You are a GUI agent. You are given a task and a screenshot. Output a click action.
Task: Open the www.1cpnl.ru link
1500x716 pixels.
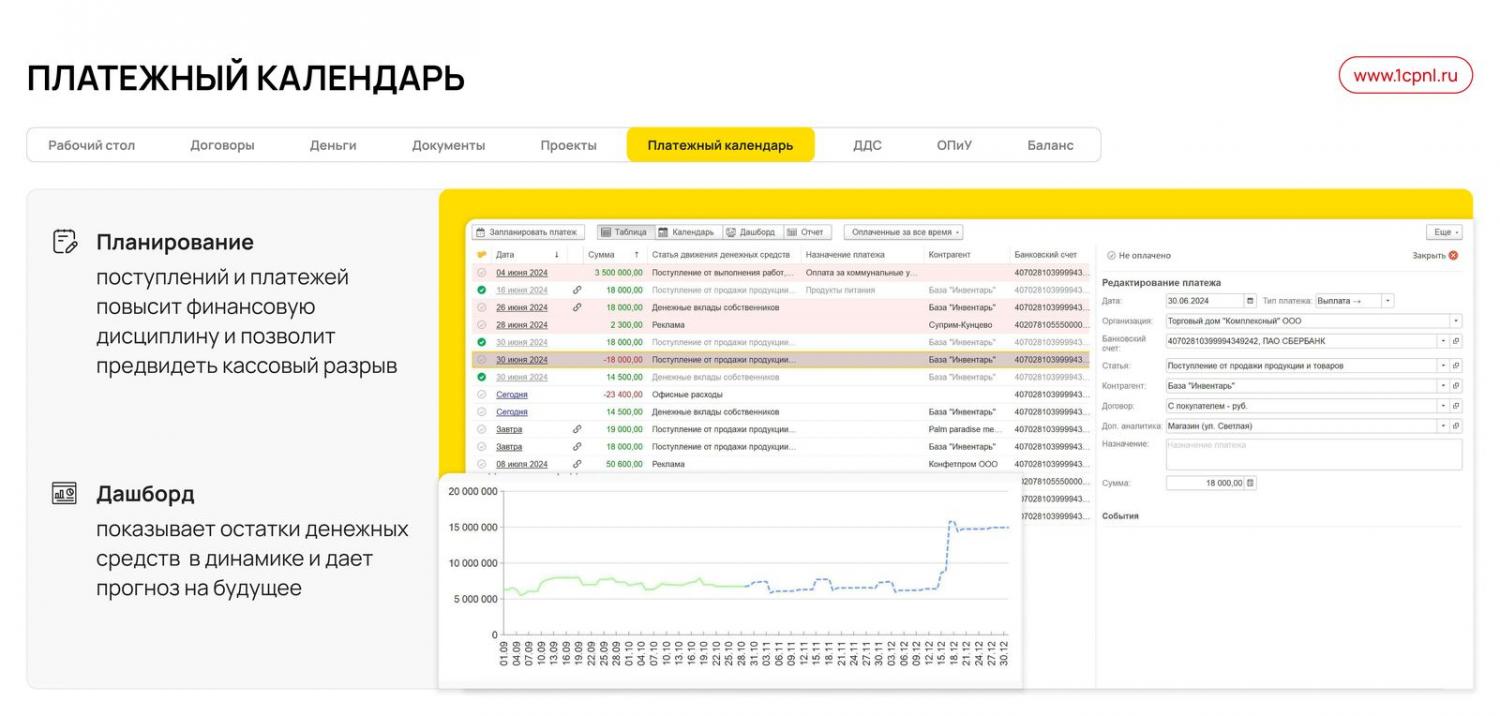(x=1405, y=76)
